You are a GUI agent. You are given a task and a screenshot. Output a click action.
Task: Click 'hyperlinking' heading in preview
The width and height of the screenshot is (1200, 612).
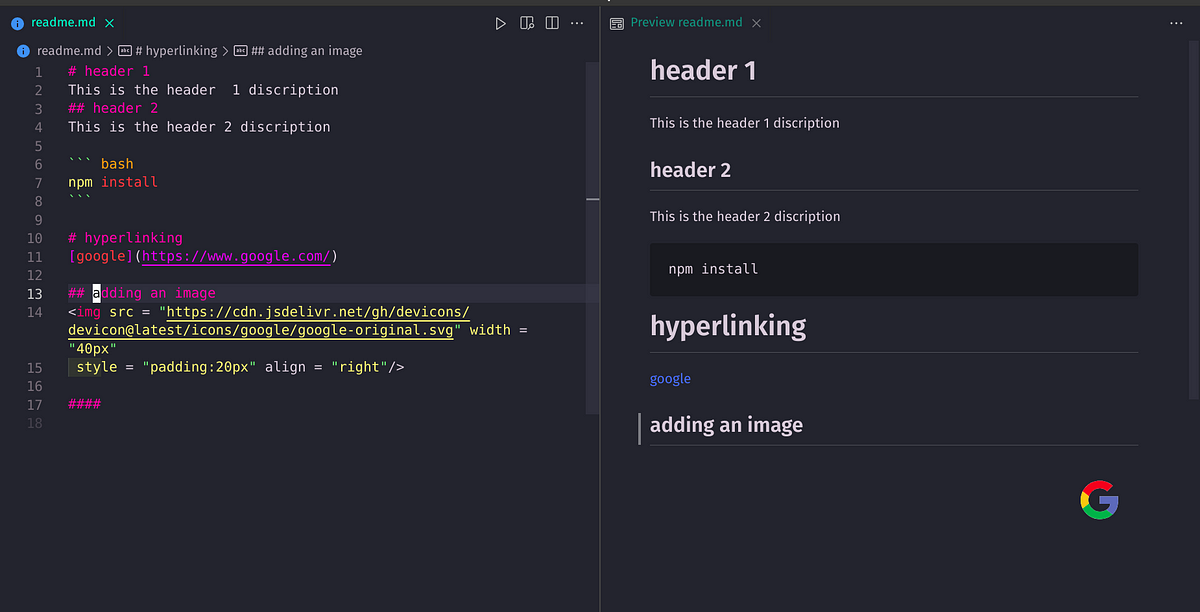pyautogui.click(x=728, y=326)
